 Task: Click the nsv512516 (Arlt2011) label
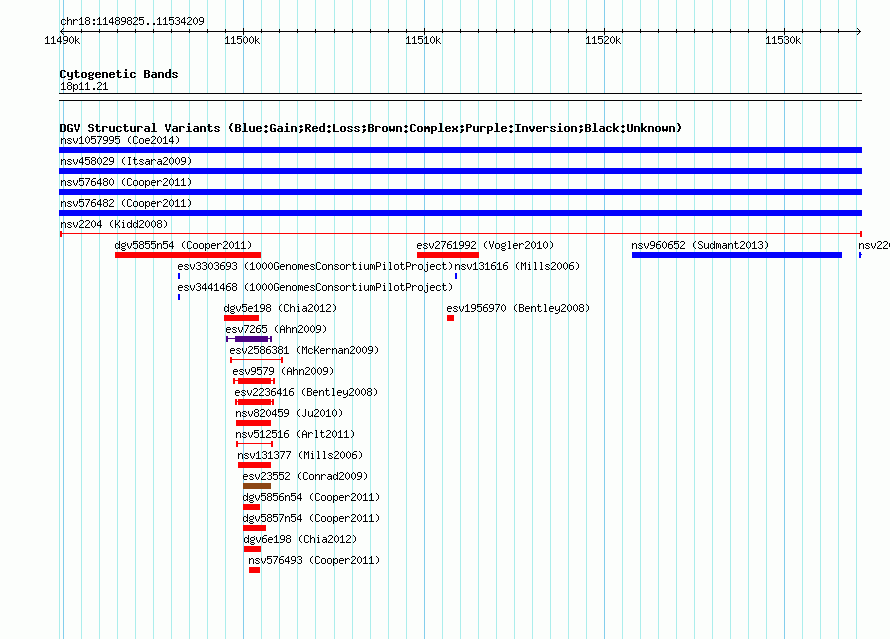click(295, 434)
